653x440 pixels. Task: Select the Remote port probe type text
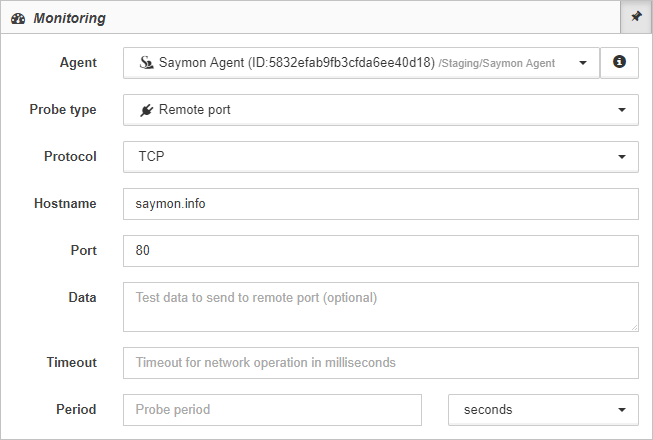(x=194, y=110)
